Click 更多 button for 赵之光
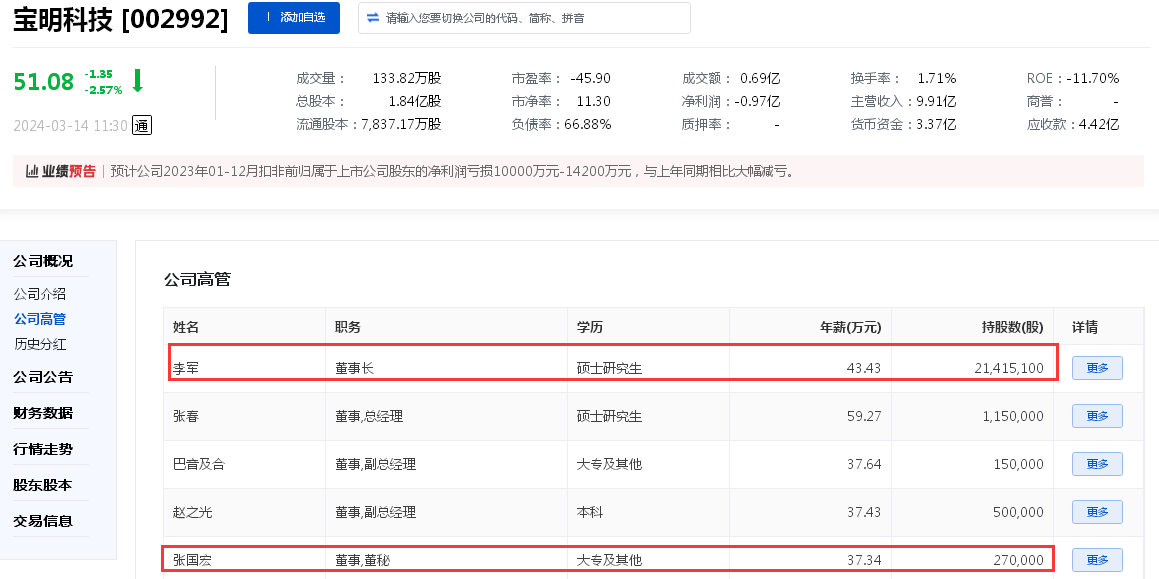Screen dimensions: 1159x579 [1097, 512]
